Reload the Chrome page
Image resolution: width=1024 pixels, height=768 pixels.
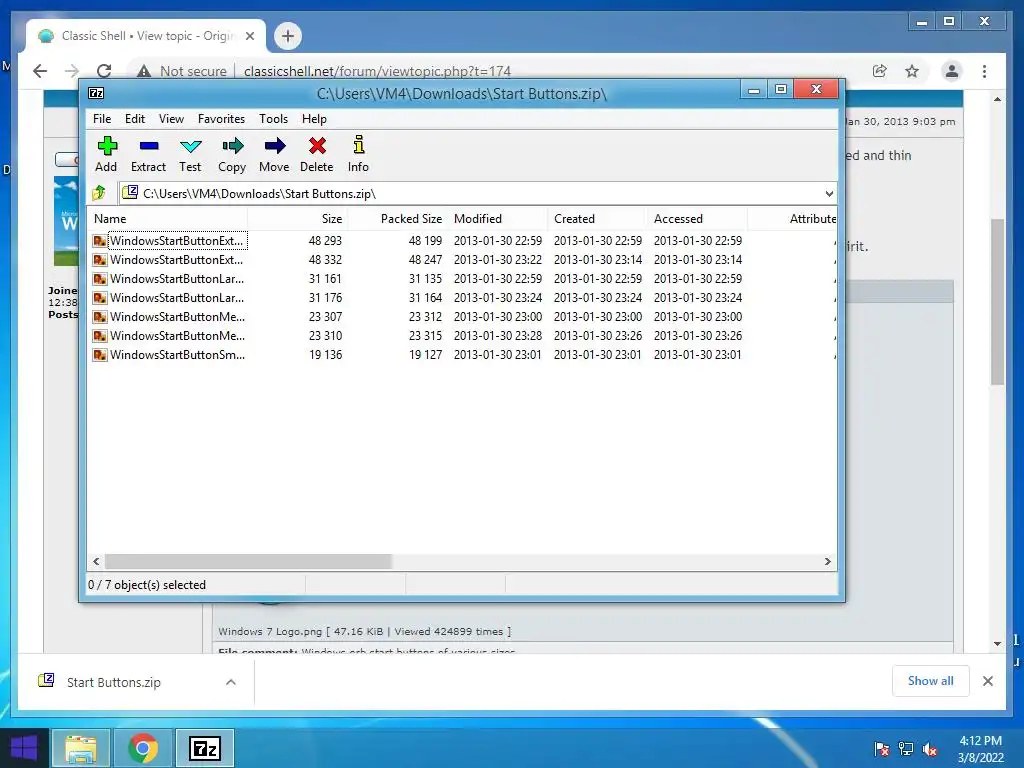tap(104, 71)
